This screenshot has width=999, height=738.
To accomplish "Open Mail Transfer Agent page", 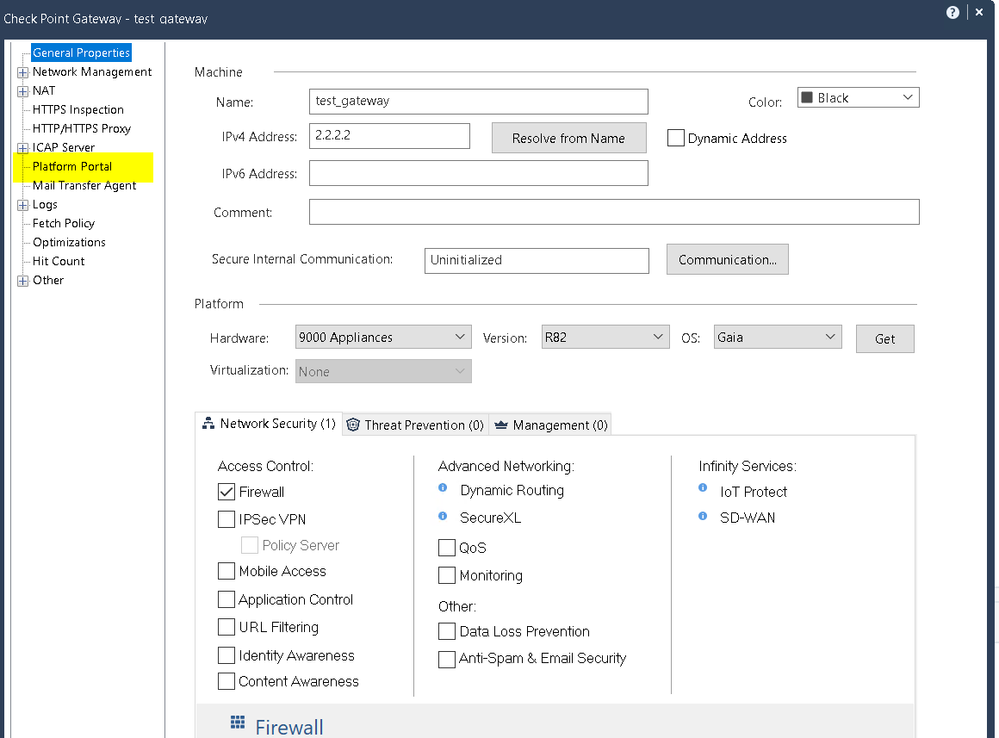I will pyautogui.click(x=84, y=185).
